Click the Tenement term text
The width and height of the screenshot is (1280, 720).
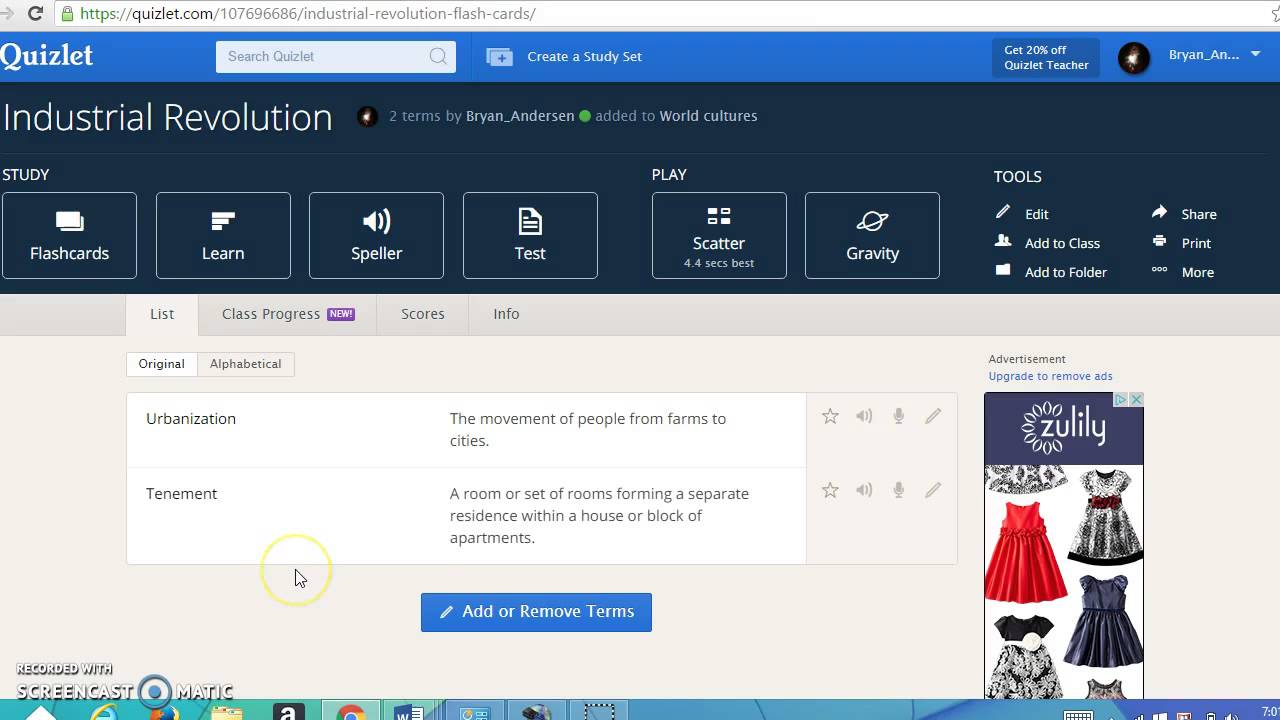pyautogui.click(x=181, y=494)
